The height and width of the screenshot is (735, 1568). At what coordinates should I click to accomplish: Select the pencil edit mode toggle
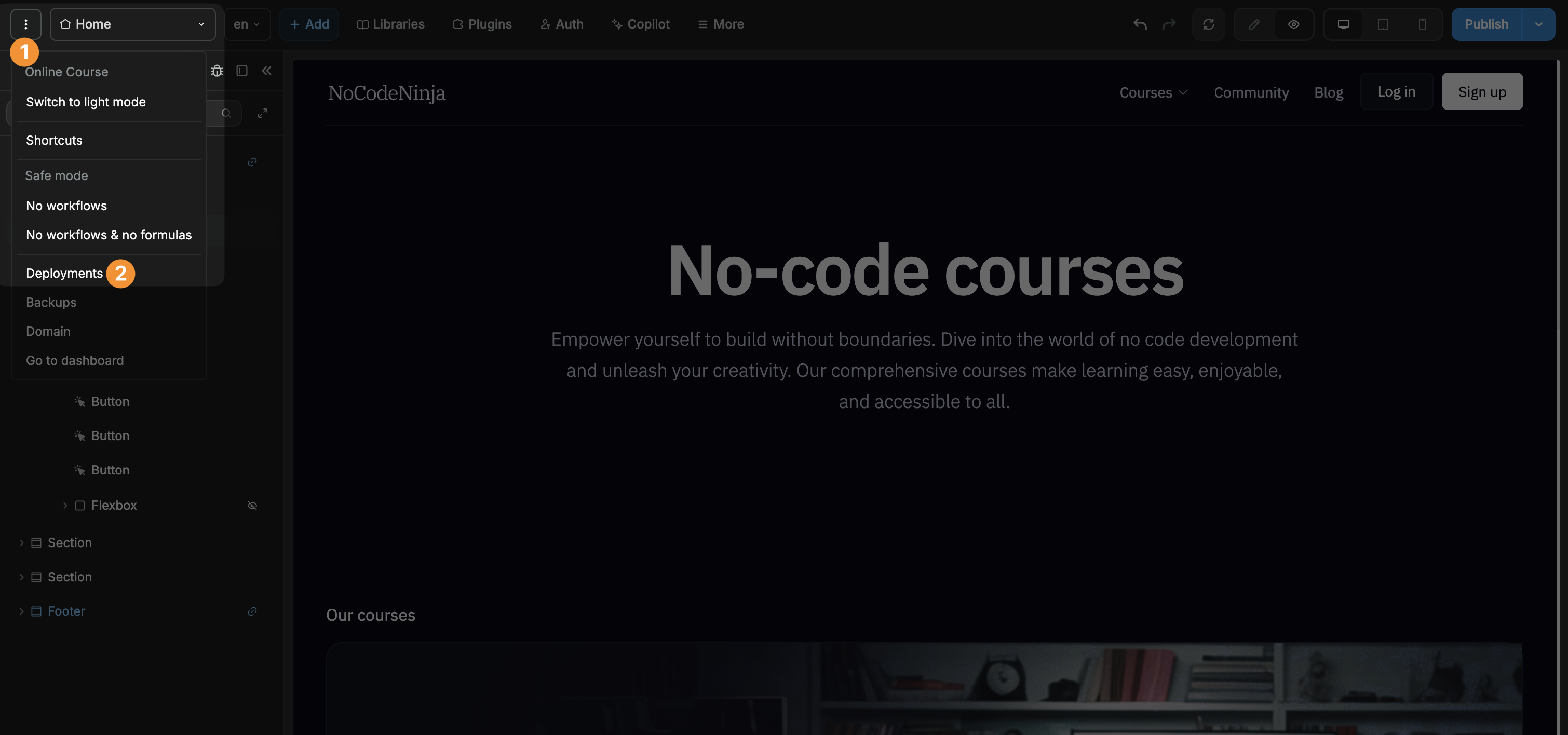point(1254,24)
